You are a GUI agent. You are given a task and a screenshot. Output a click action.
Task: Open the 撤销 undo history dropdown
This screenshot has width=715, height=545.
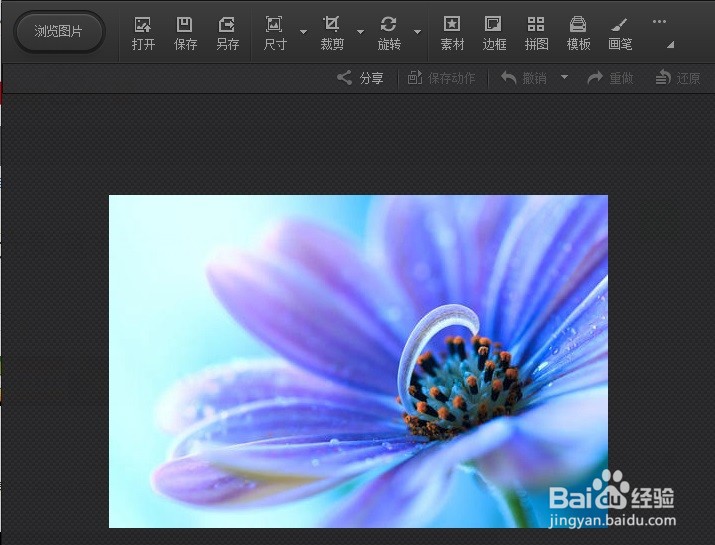[565, 77]
